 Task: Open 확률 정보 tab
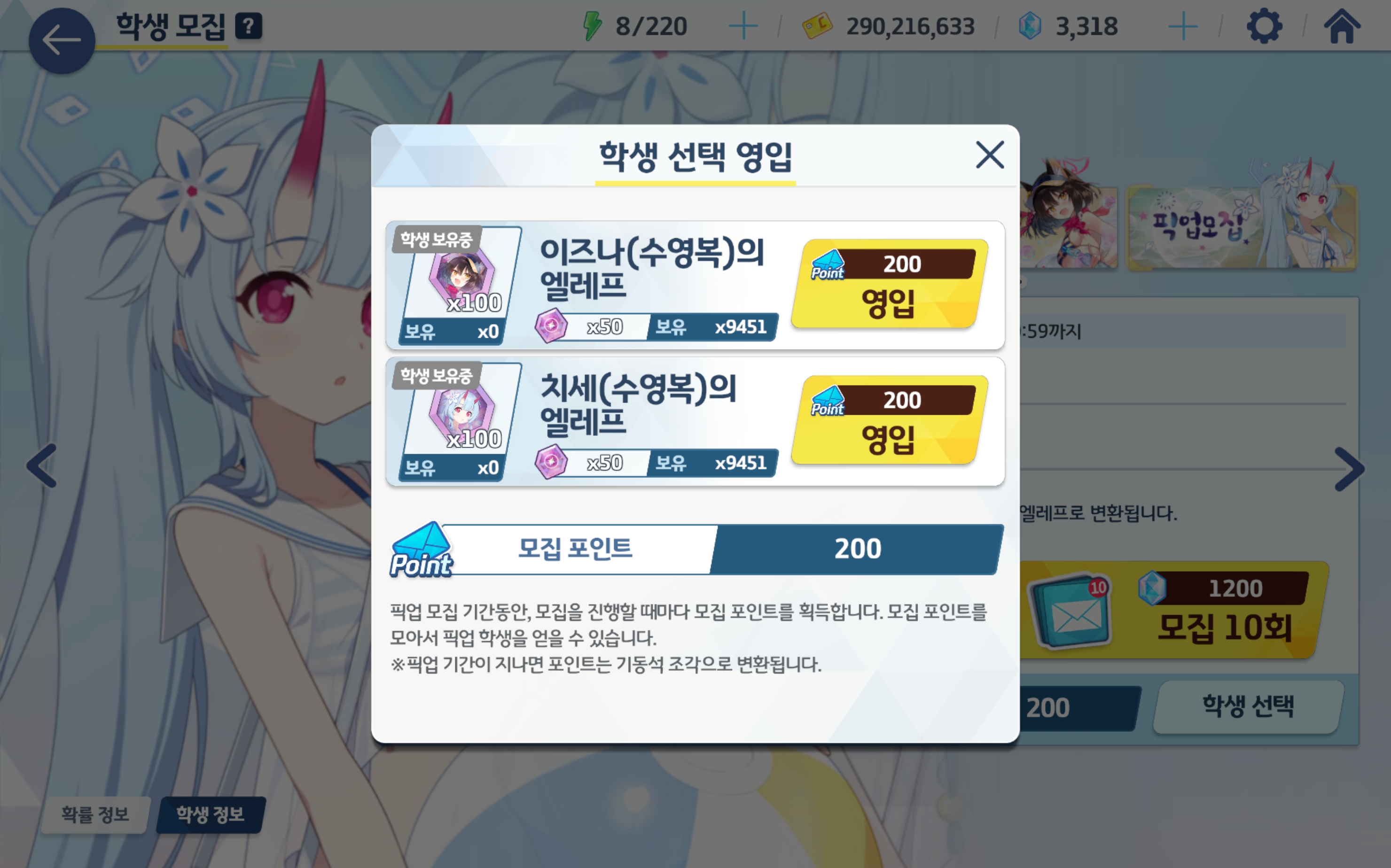(x=96, y=814)
